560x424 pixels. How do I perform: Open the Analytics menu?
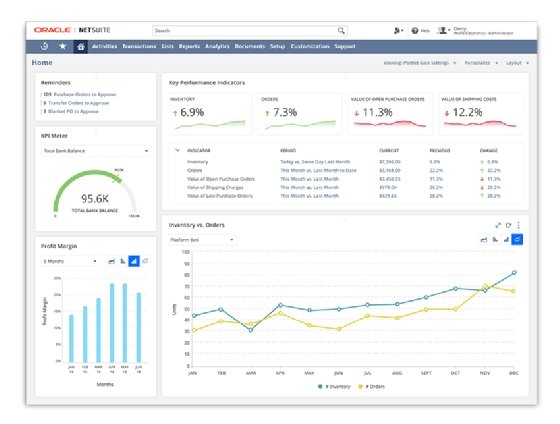coord(217,46)
